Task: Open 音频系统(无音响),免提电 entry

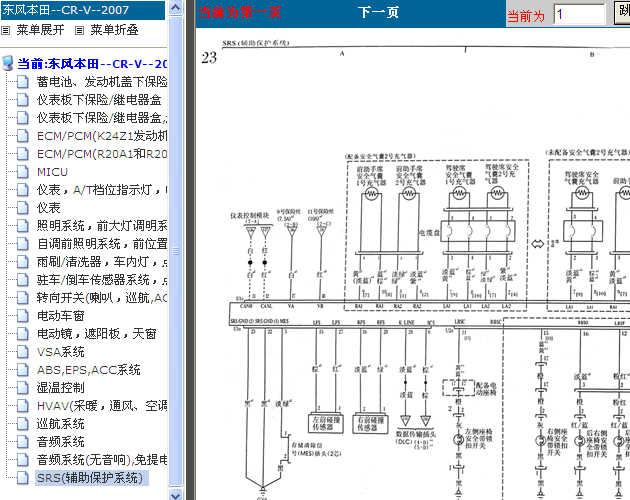Action: coord(102,460)
